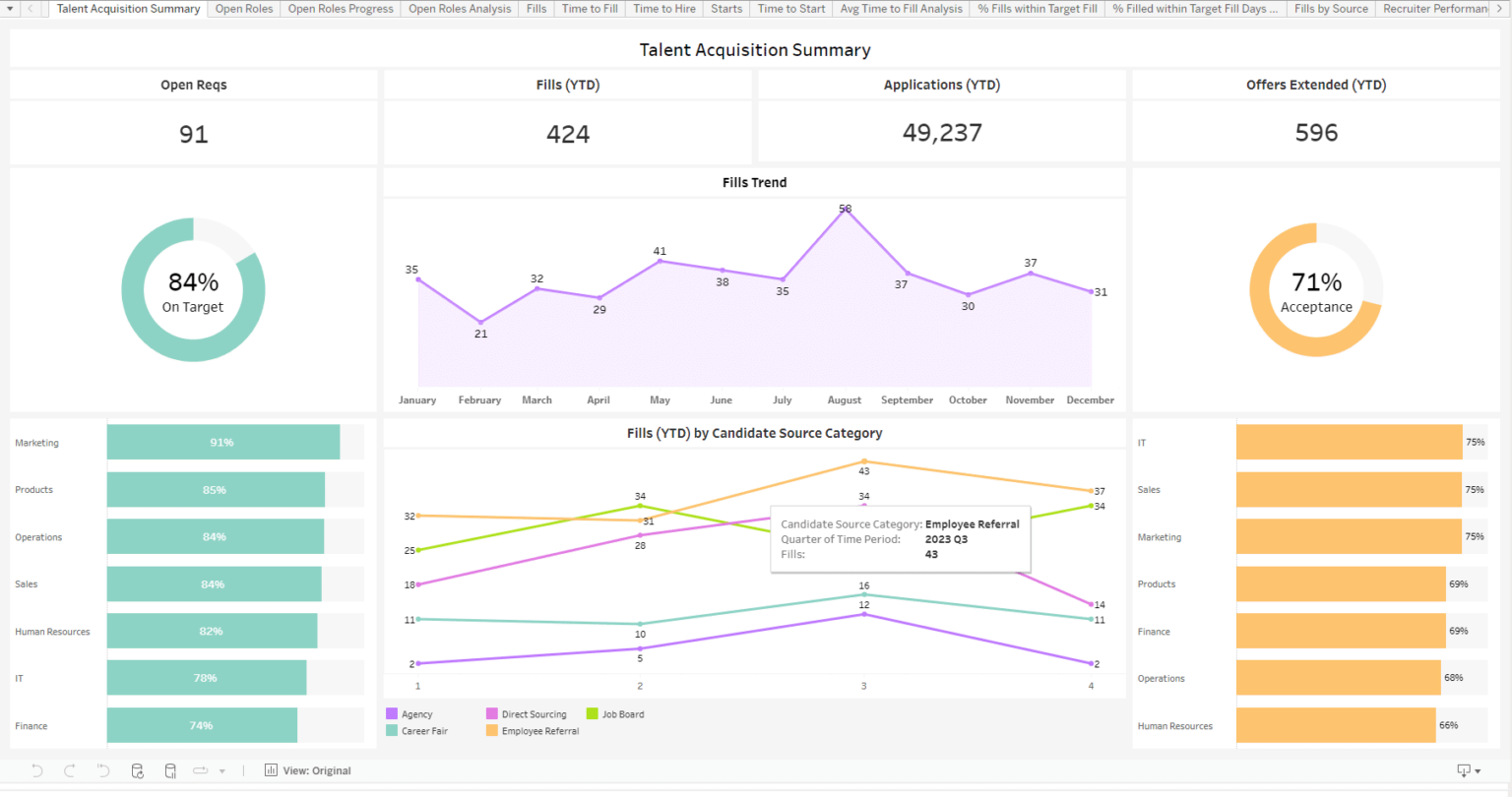
Task: Click the Download icon at bottom right
Action: [x=1464, y=770]
